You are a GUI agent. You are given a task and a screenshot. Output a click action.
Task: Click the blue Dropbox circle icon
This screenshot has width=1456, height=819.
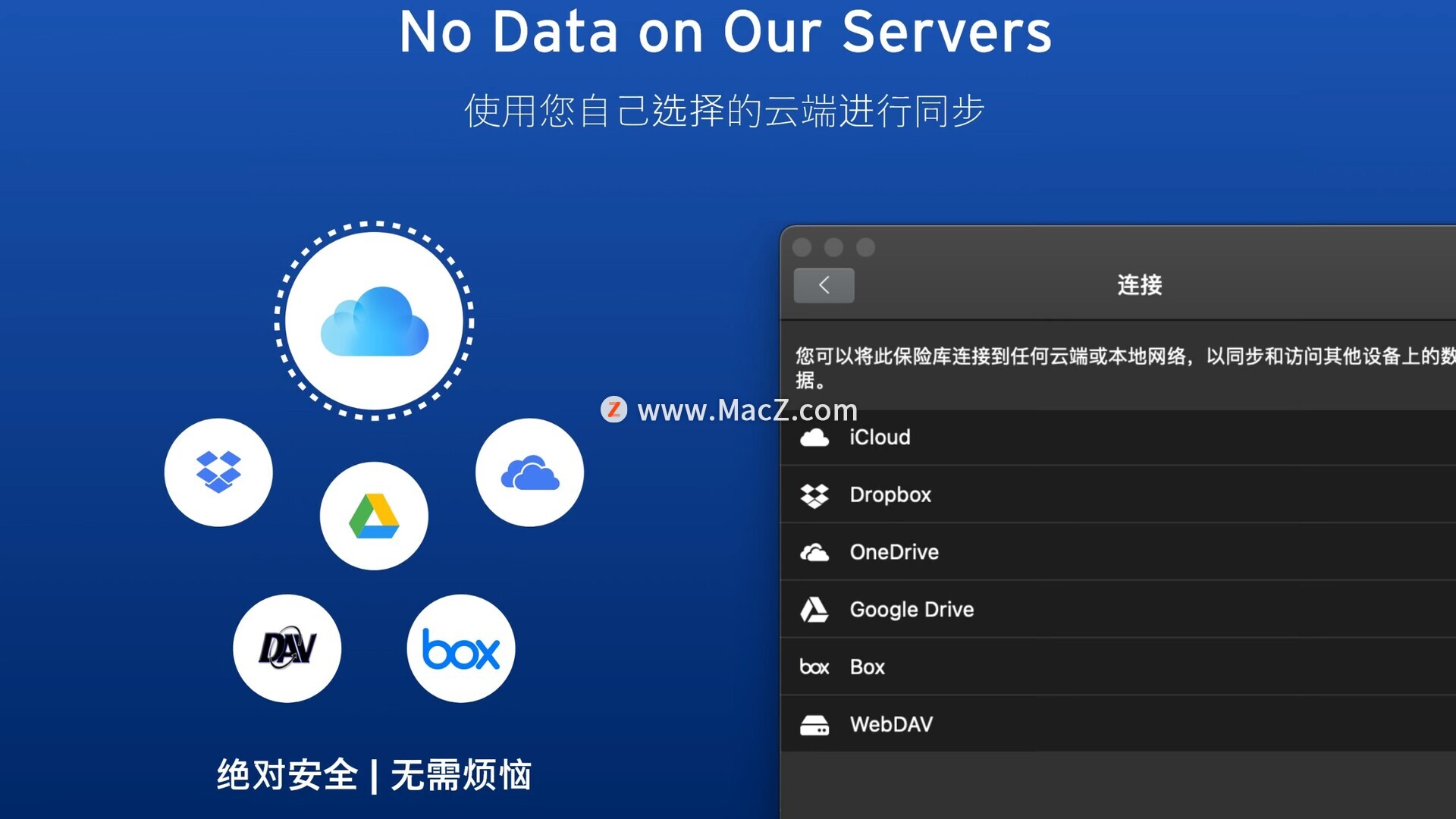tap(218, 472)
